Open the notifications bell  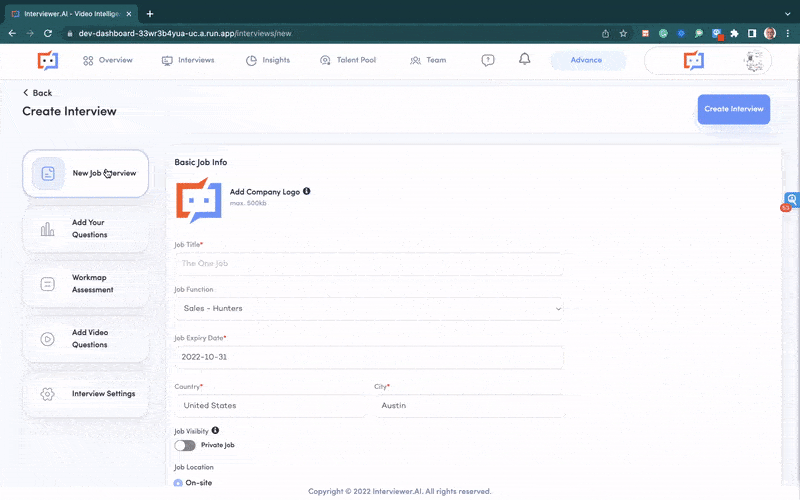coord(524,59)
